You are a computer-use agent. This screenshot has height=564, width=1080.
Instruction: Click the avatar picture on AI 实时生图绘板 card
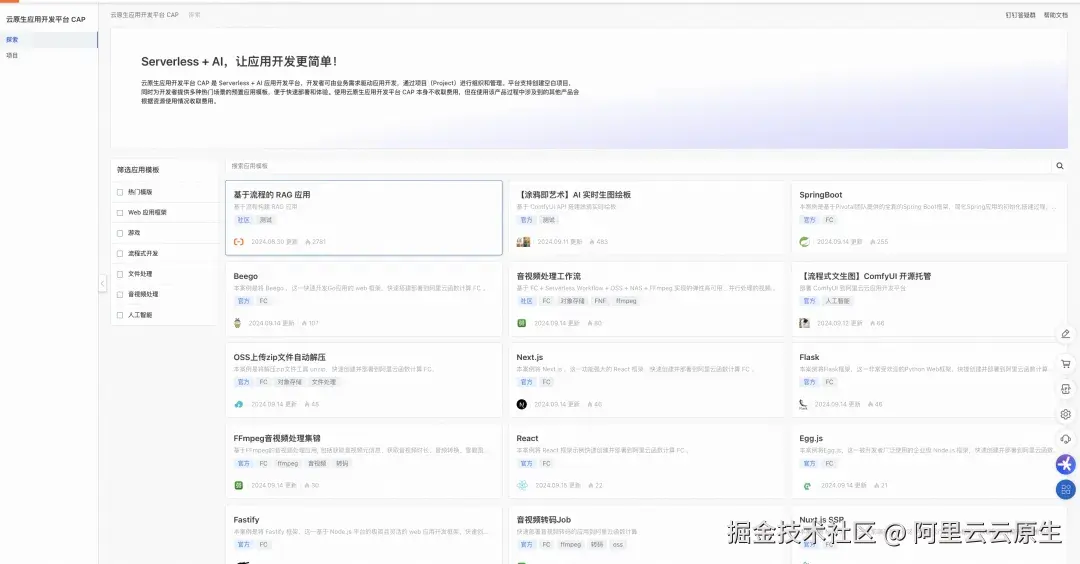(x=523, y=242)
